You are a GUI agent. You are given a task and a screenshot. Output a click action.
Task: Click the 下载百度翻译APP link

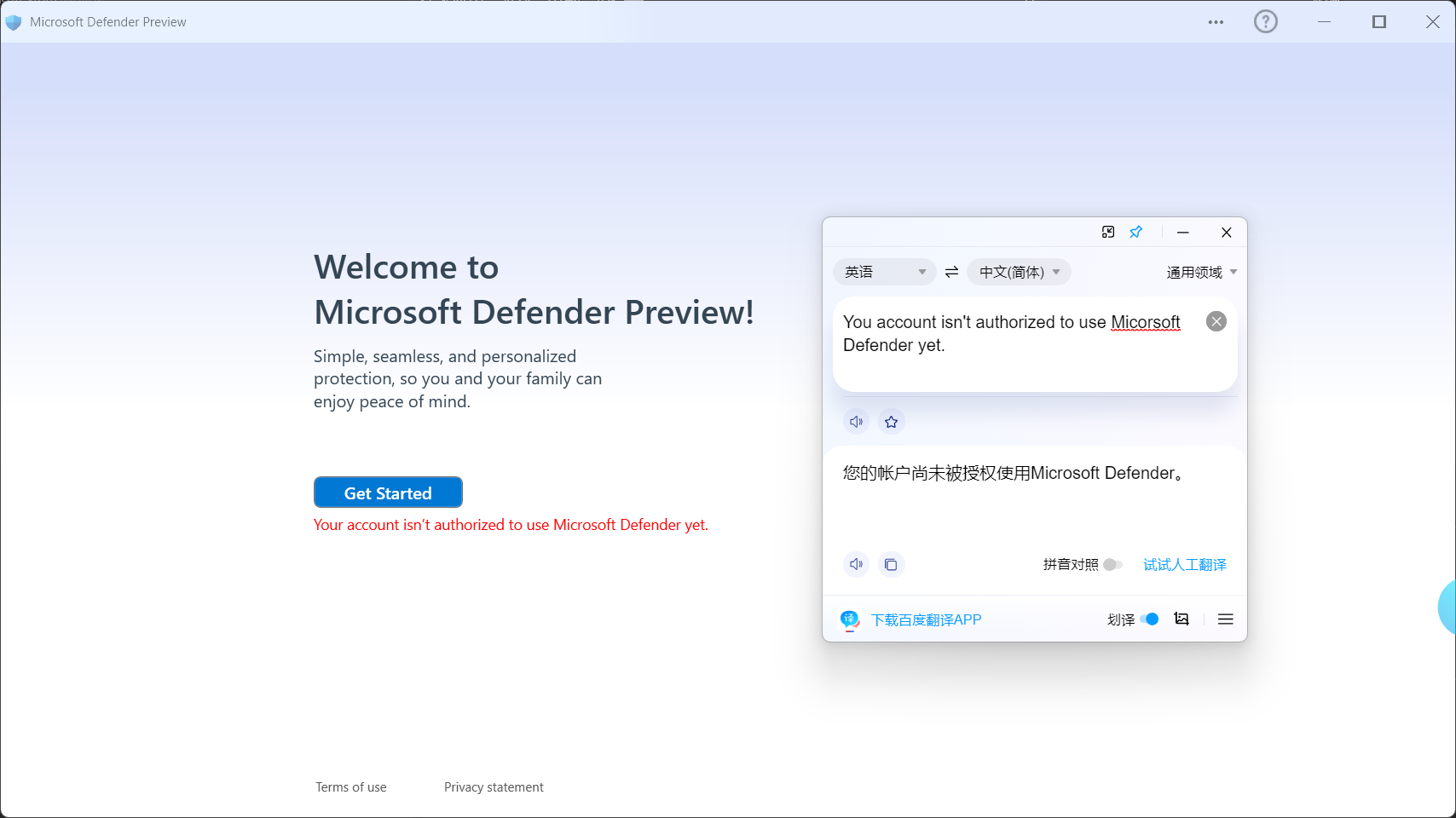point(927,619)
